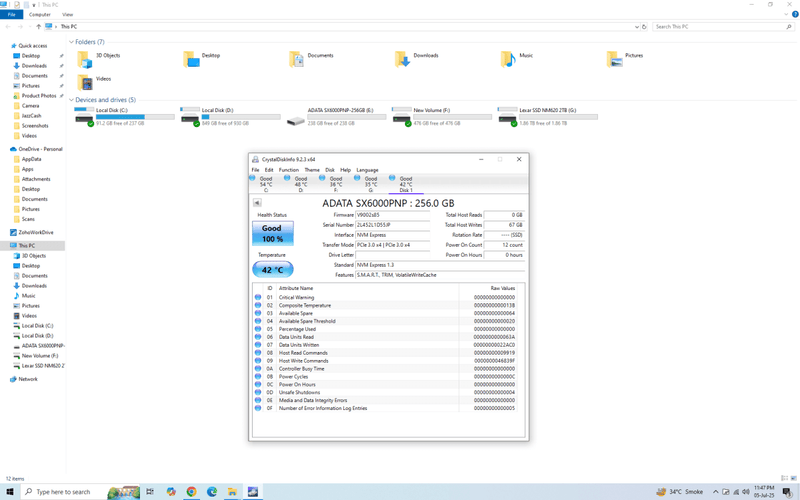Open the 3D Objects folder
This screenshot has height=500, width=800.
85,59
